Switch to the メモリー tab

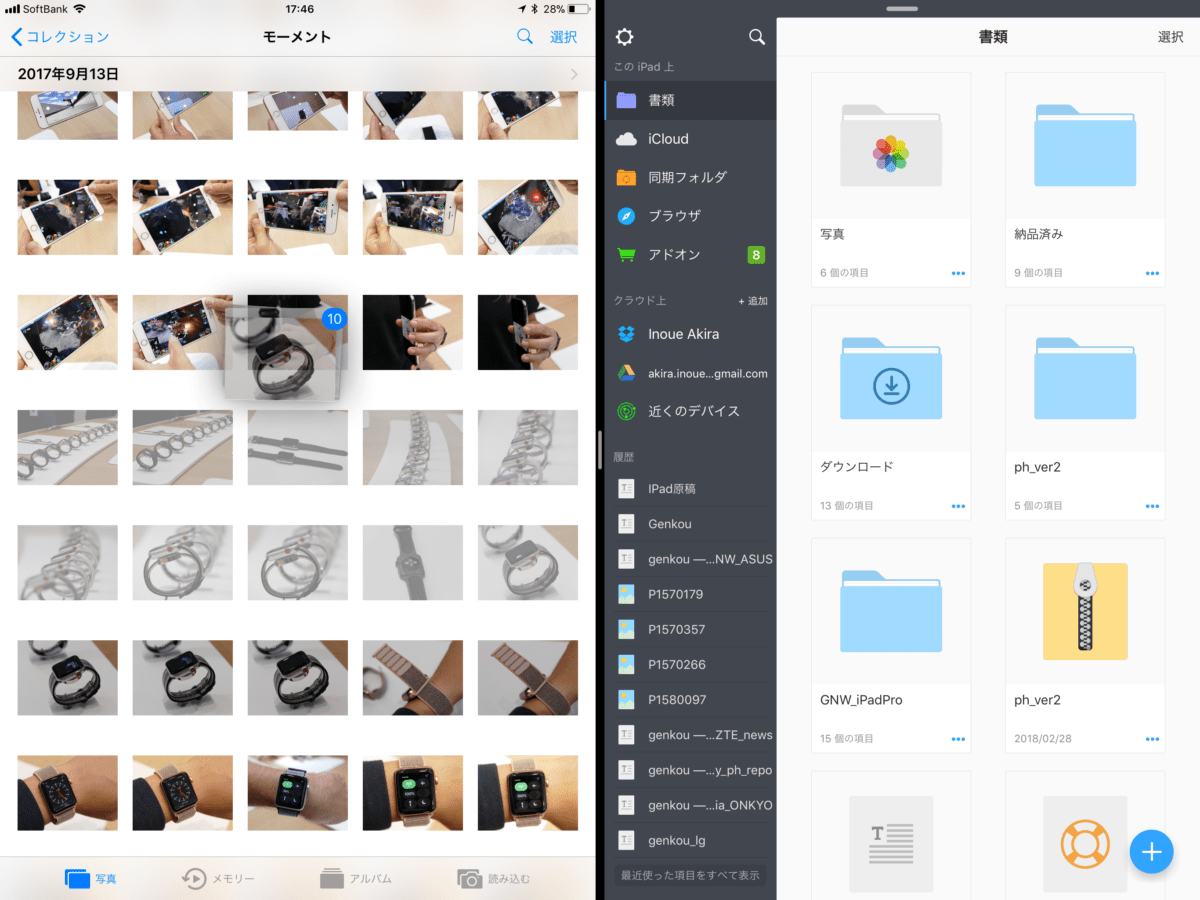[218, 879]
